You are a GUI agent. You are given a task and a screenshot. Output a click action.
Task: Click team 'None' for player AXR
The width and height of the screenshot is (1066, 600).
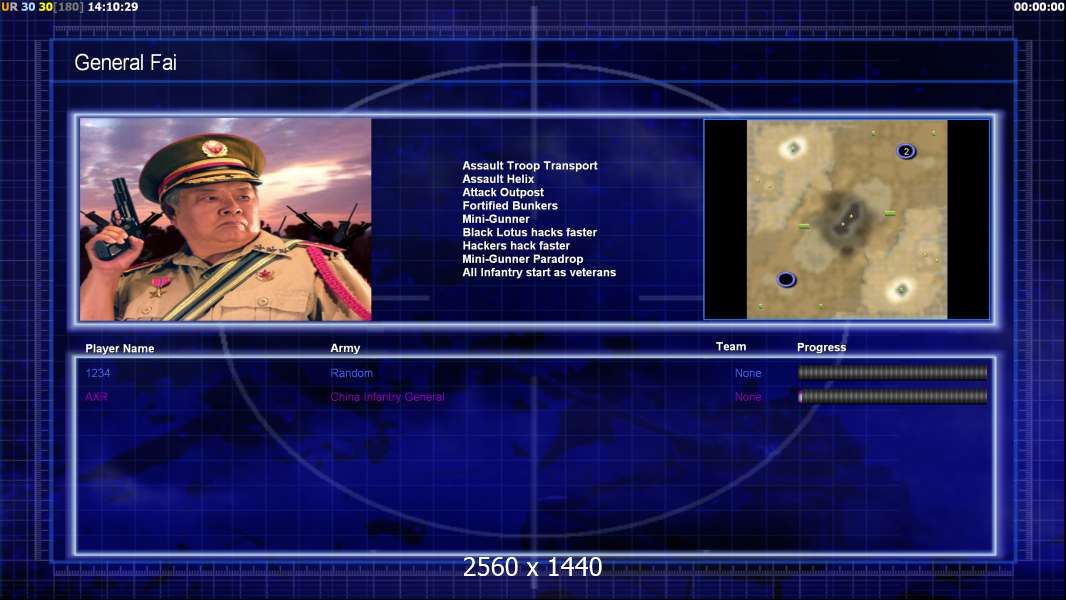click(748, 397)
